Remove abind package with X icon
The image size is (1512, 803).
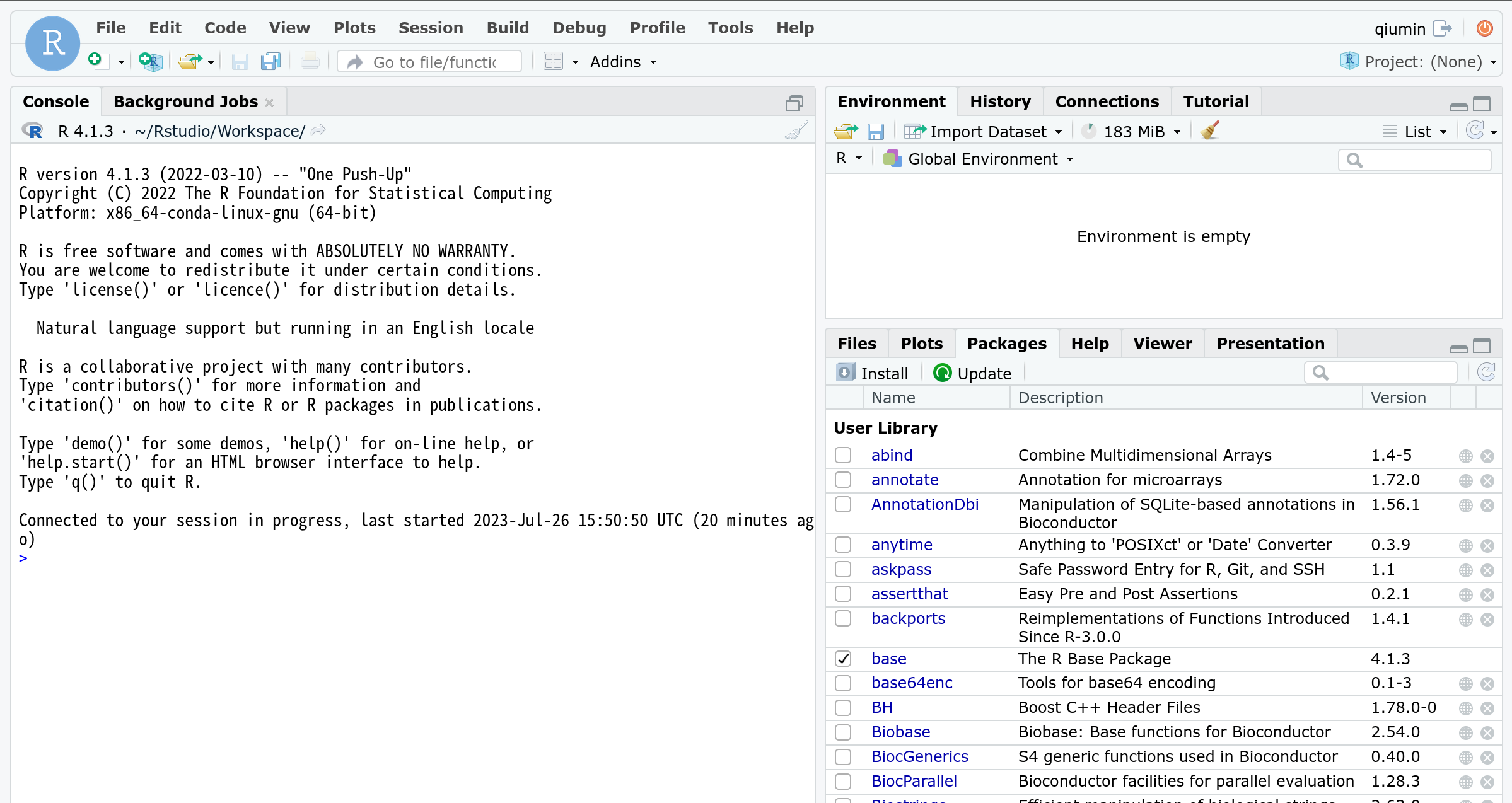tap(1487, 456)
